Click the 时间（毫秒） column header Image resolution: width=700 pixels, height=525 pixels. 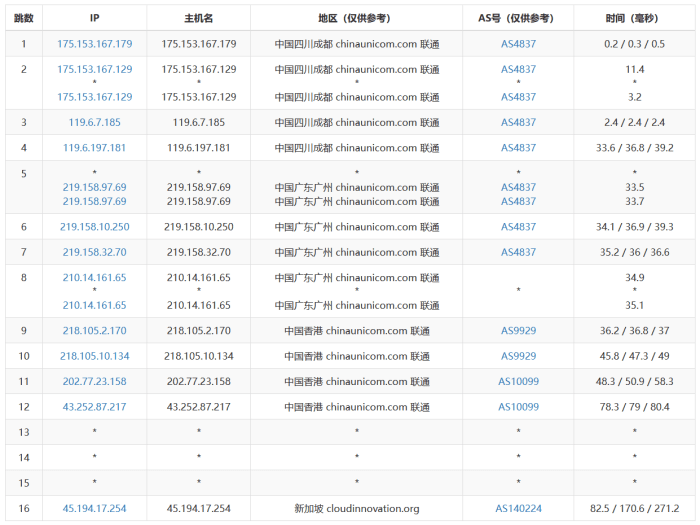tap(634, 18)
